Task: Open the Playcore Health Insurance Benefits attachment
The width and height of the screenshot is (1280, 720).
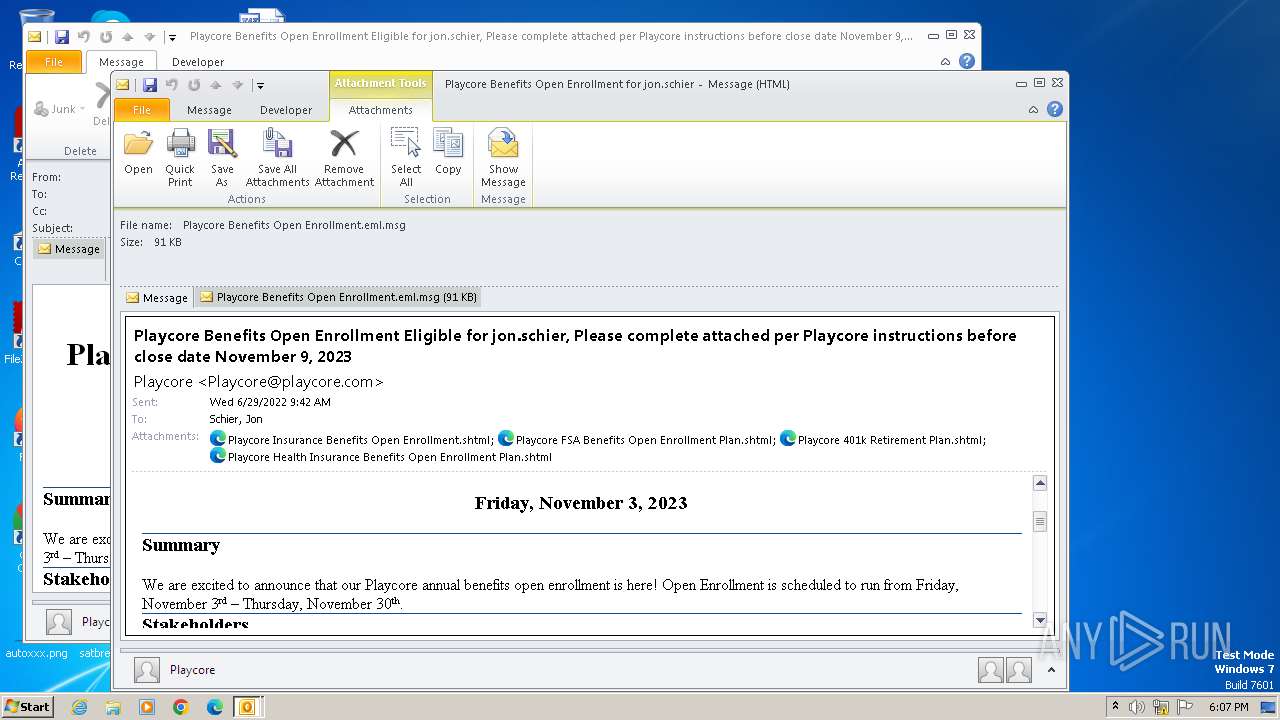Action: point(381,456)
